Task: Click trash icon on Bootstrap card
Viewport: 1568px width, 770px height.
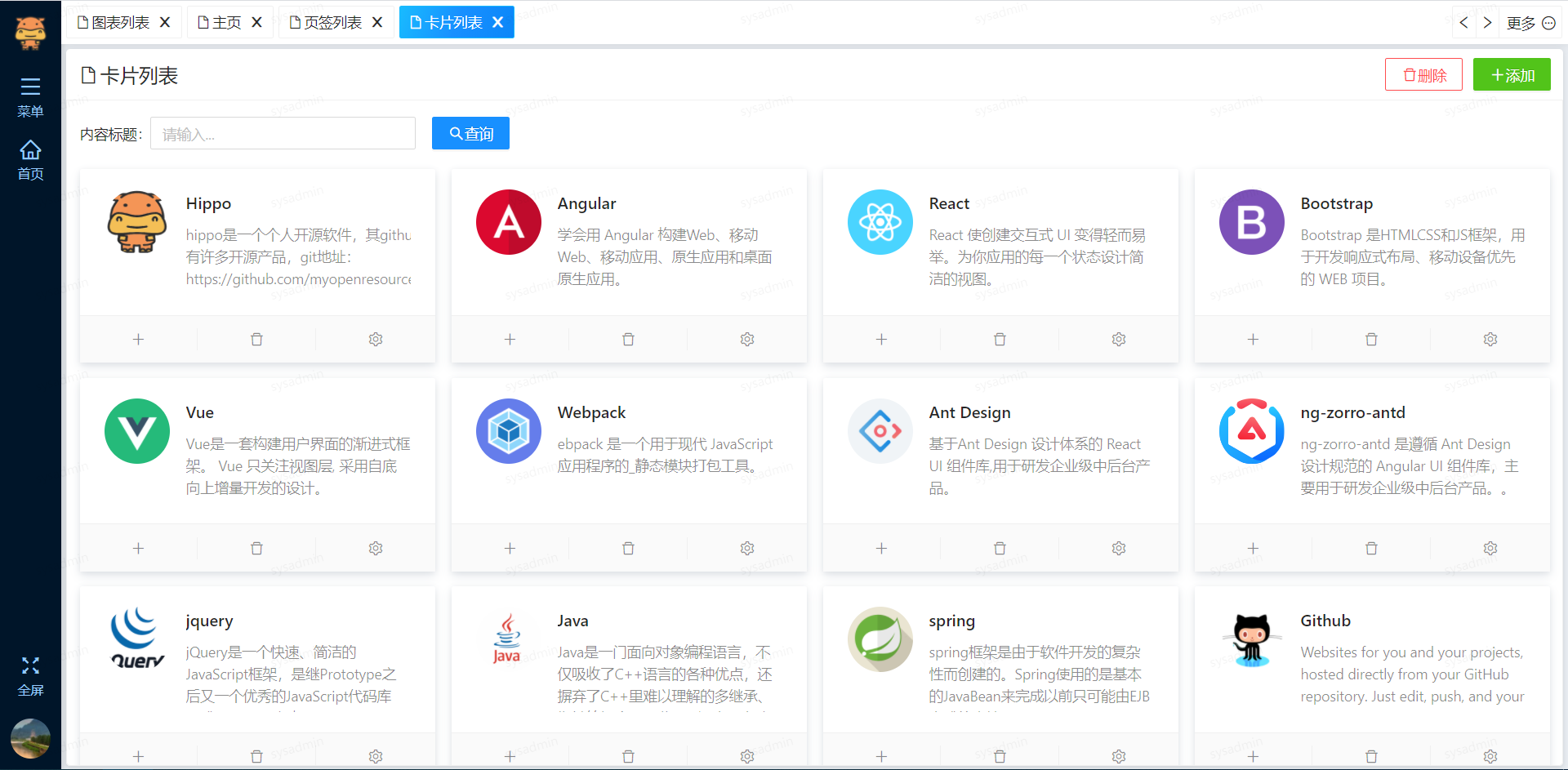Action: coord(1371,339)
